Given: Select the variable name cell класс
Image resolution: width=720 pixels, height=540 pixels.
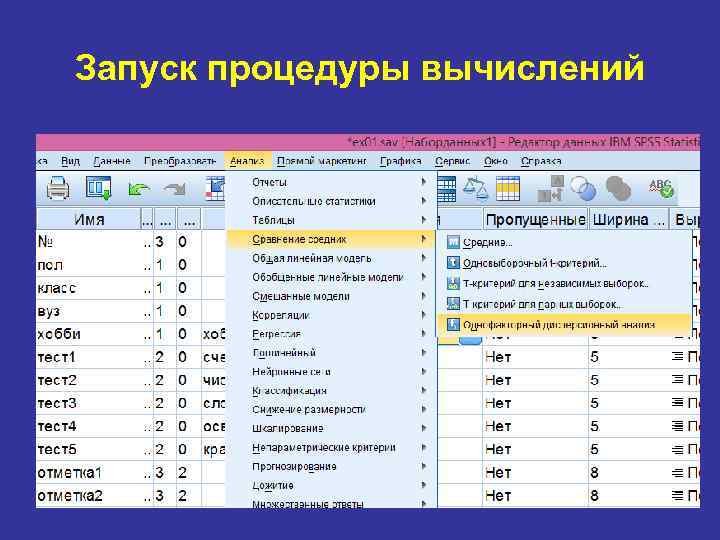Looking at the screenshot, I should pyautogui.click(x=90, y=288).
